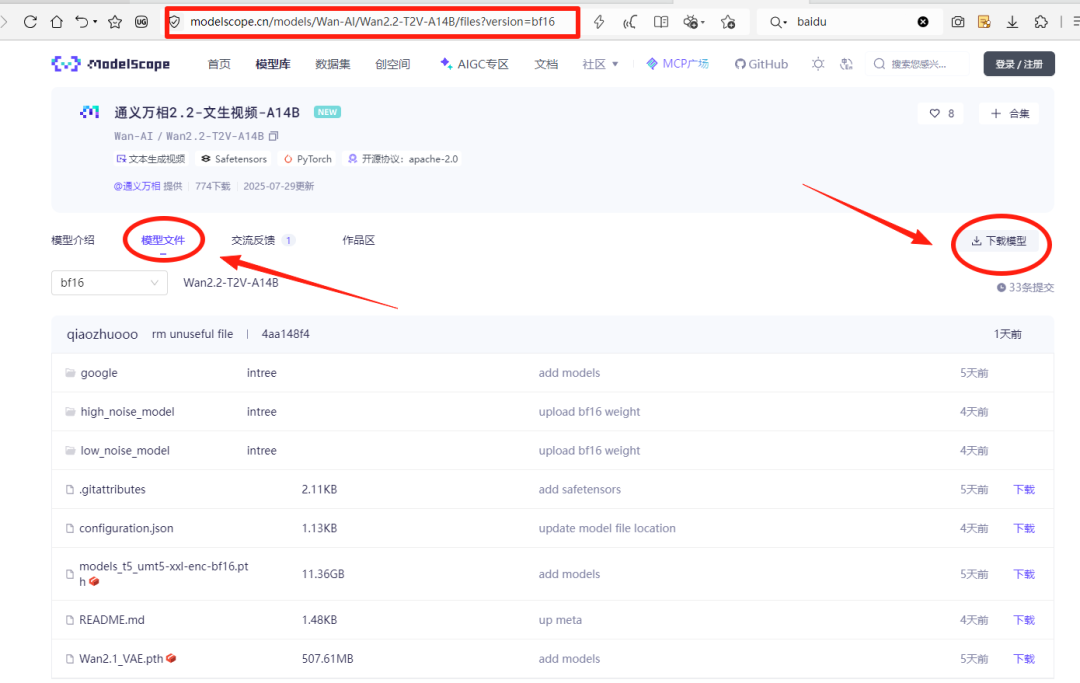
Task: Clear the baidu search box with X
Action: point(923,22)
